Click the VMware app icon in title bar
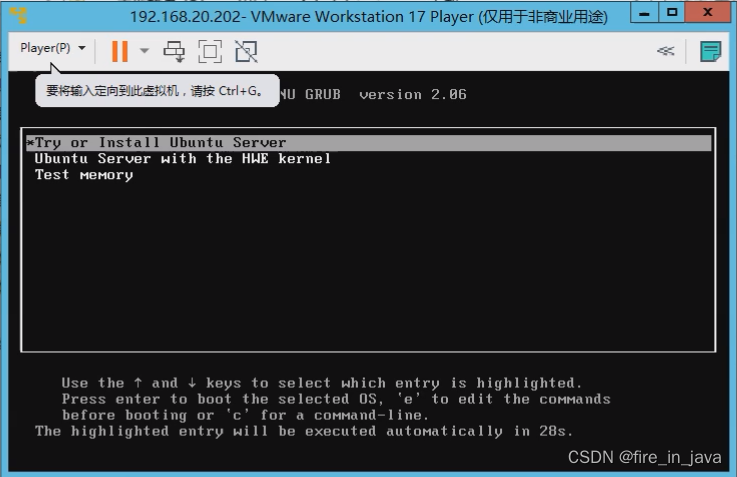The image size is (737, 477). (18, 16)
